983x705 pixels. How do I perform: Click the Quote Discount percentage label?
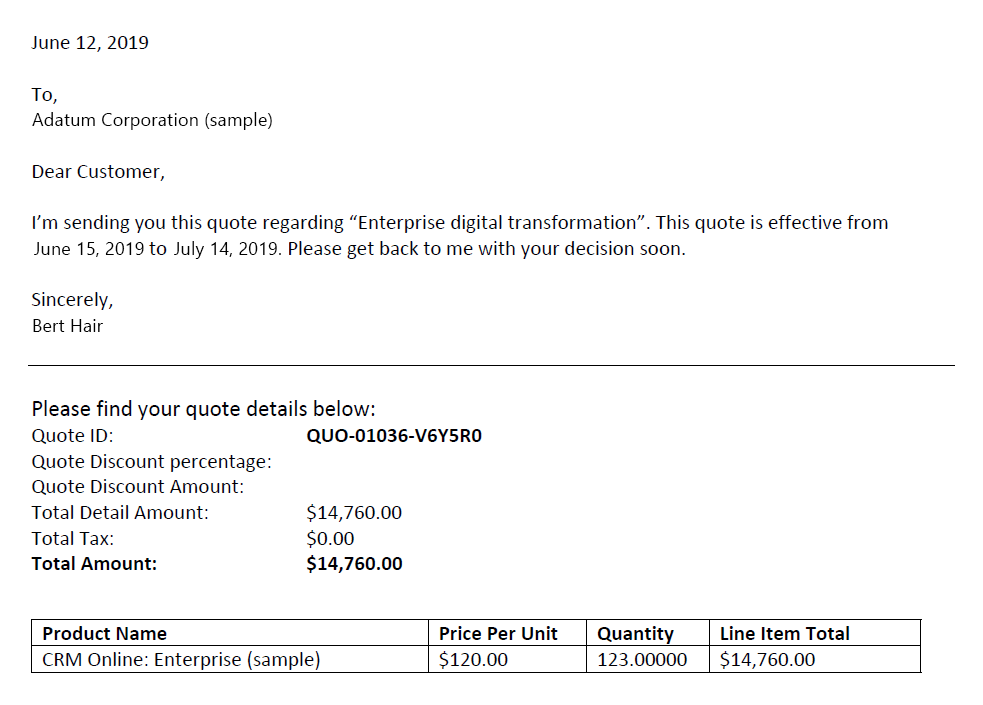pyautogui.click(x=151, y=462)
